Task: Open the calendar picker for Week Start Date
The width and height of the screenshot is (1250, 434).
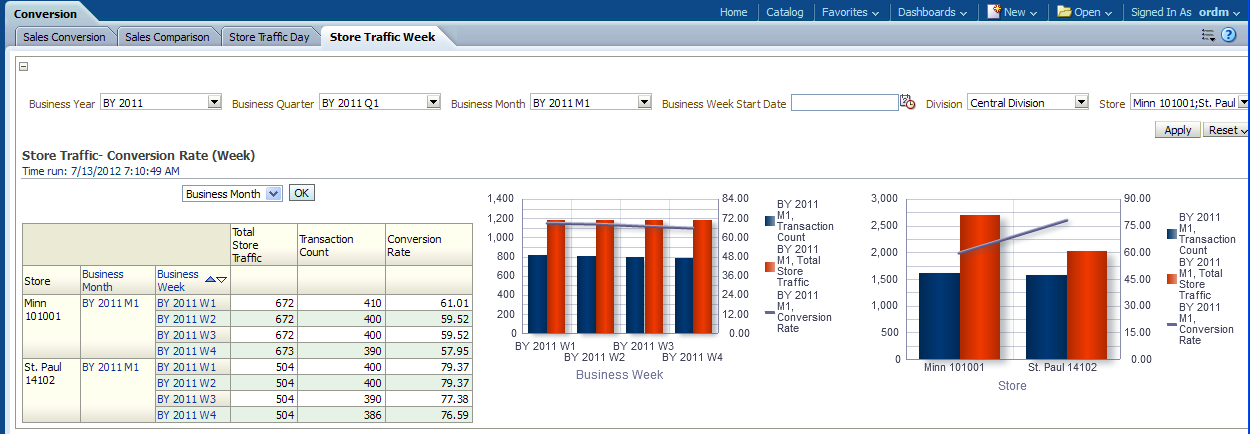Action: [908, 102]
